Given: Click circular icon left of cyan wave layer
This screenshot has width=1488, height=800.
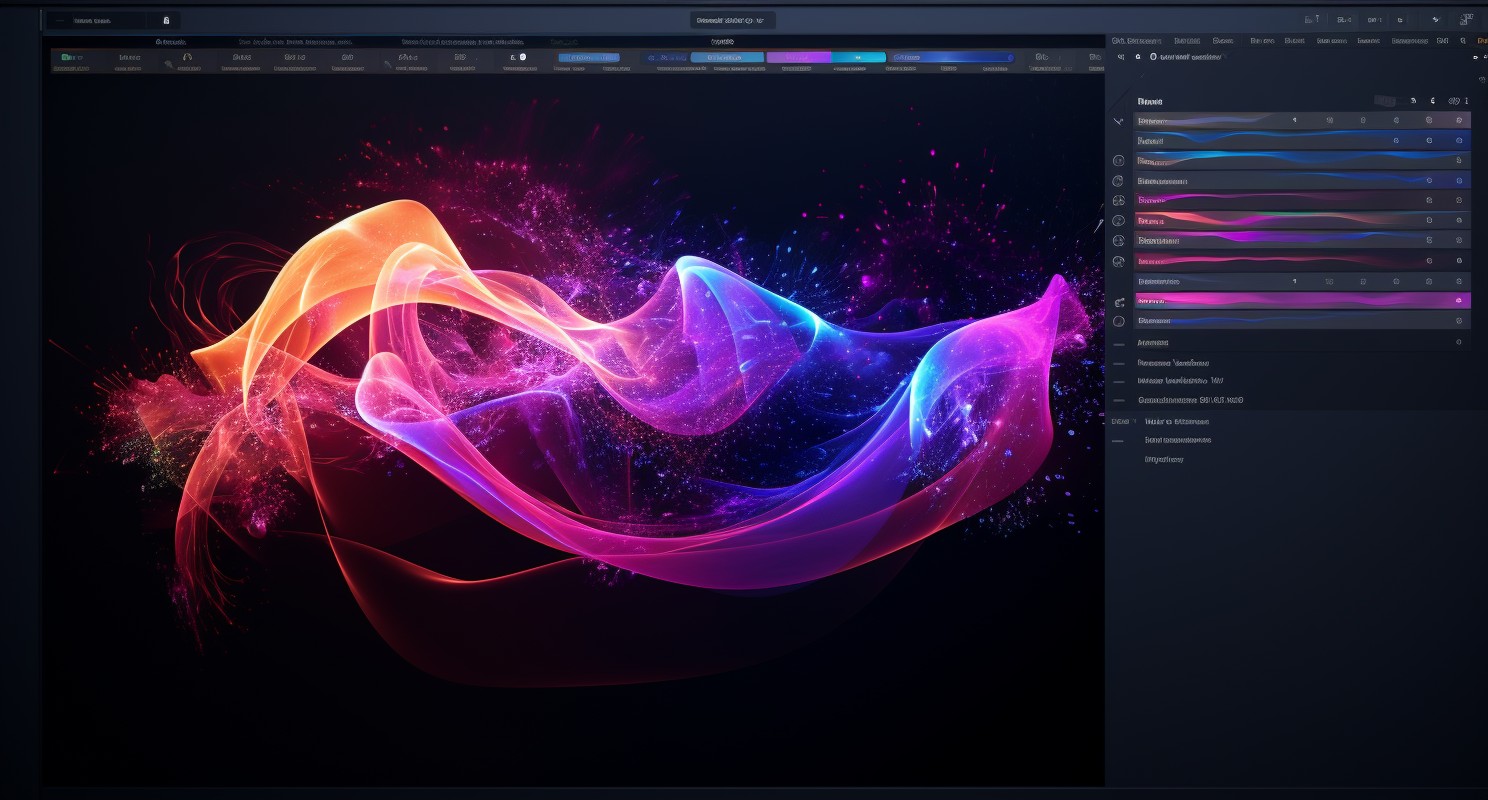Looking at the screenshot, I should 1118,160.
